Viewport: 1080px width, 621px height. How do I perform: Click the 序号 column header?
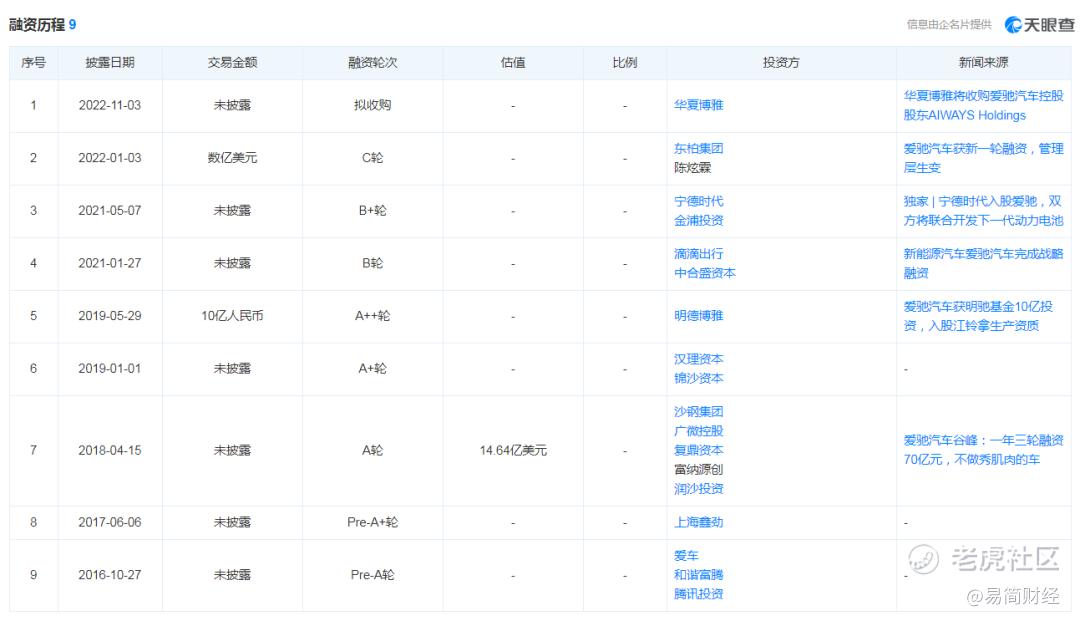[33, 63]
